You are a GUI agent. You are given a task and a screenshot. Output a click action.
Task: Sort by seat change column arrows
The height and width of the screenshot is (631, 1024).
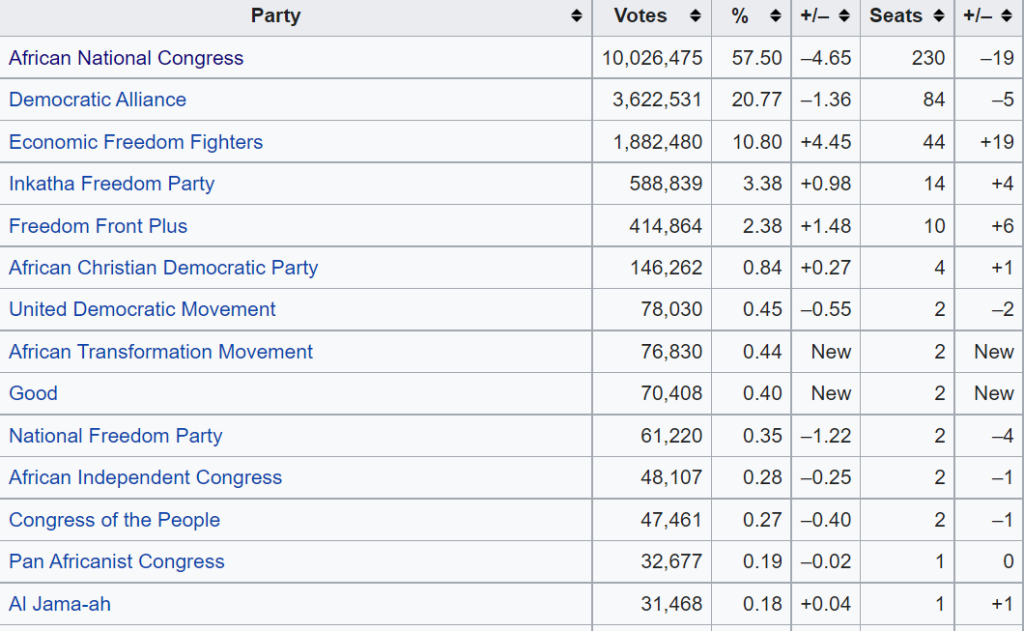coord(1007,16)
